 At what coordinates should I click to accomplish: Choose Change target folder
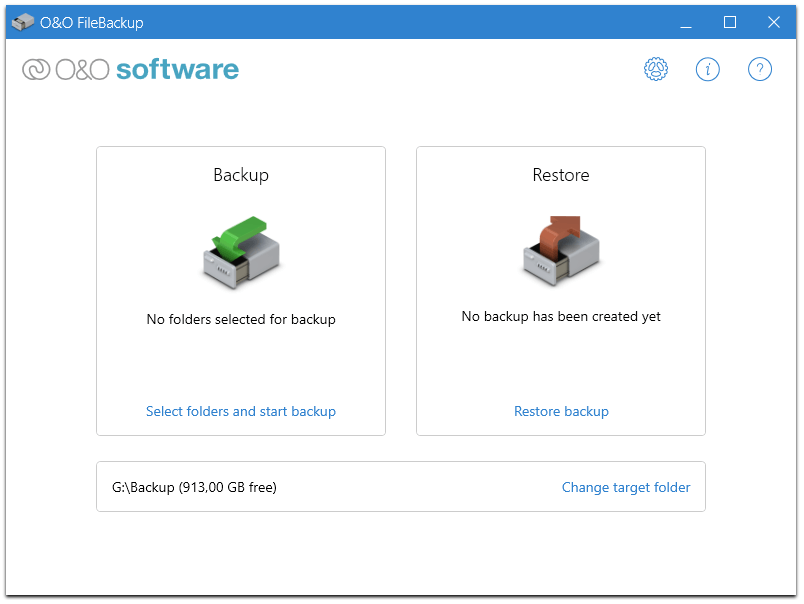(626, 487)
